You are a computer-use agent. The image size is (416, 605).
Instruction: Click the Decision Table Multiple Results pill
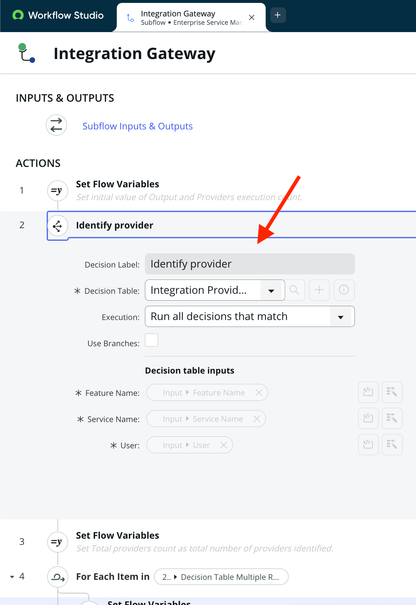coord(221,577)
